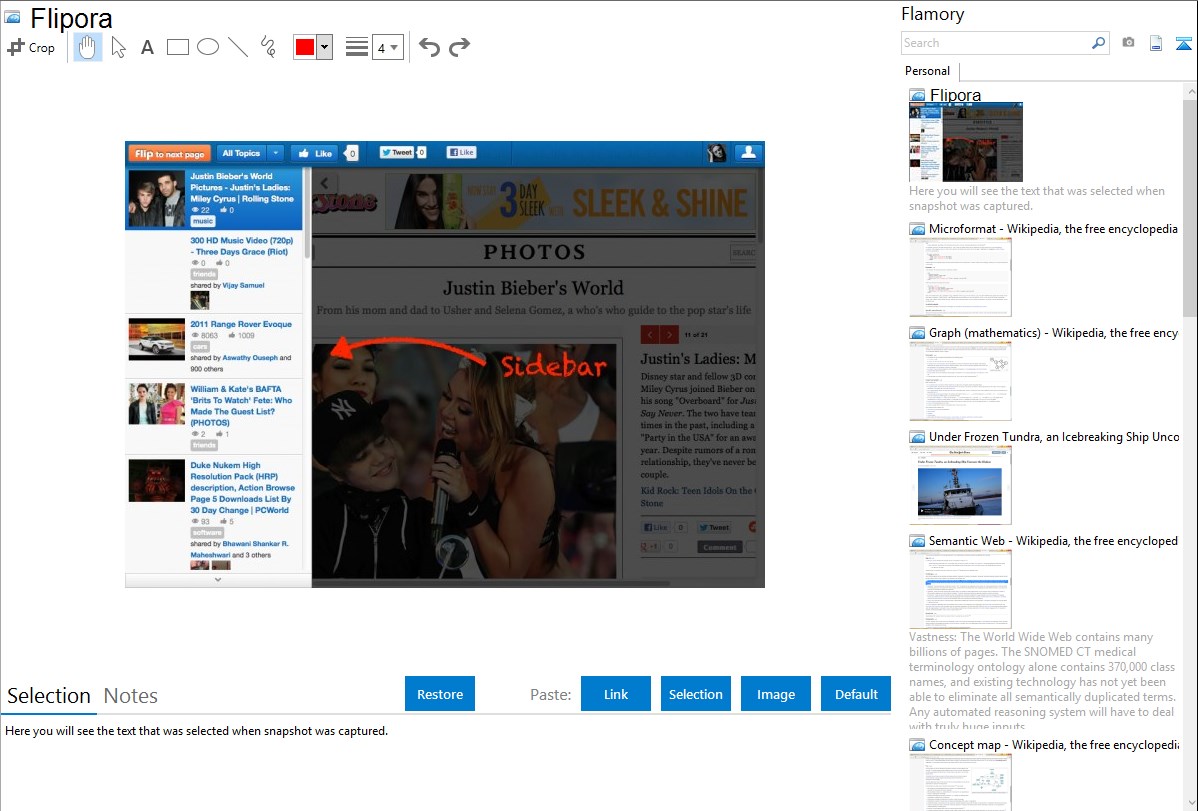Click the gray description under the Flipora thumbnail
Screen dimensions: 1198x811
click(1037, 199)
